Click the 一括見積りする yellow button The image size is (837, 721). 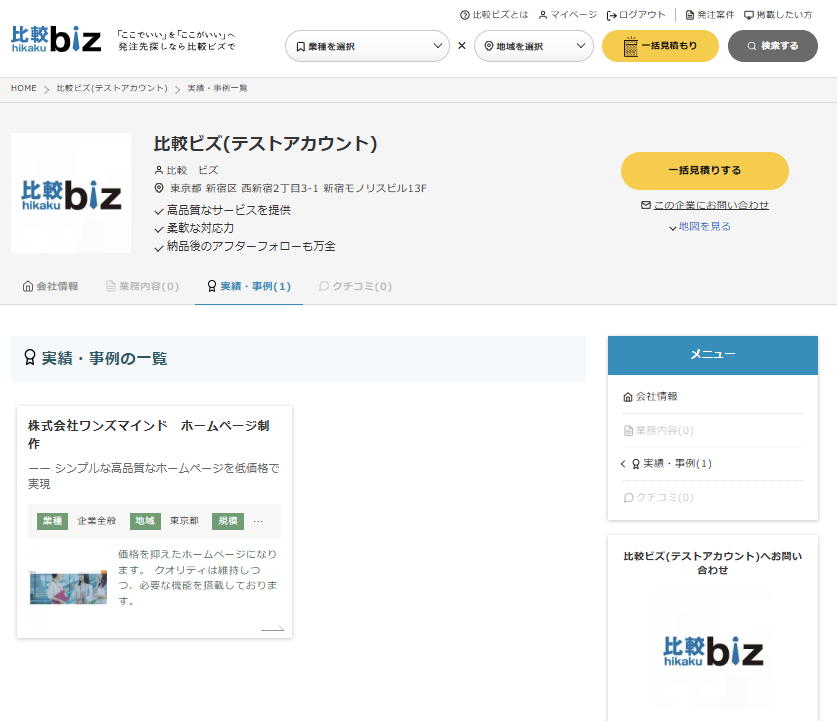coord(705,171)
